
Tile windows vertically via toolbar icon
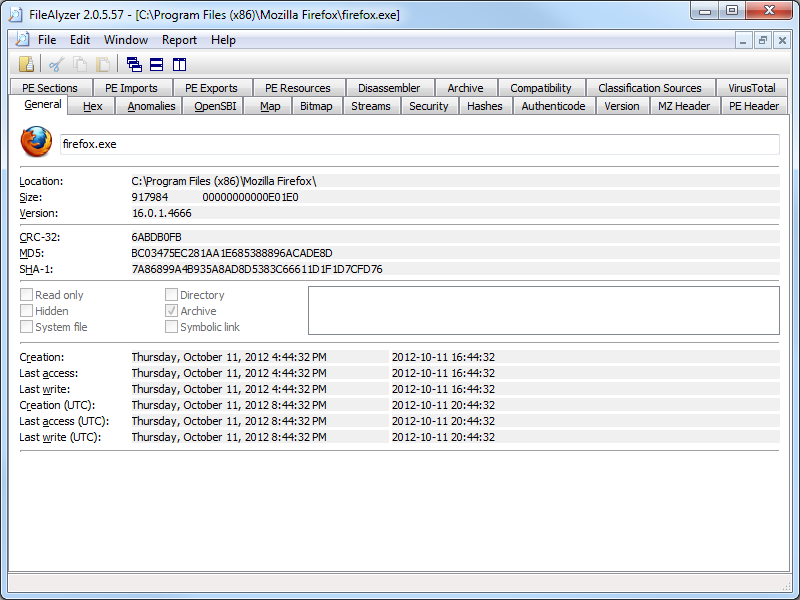(180, 64)
